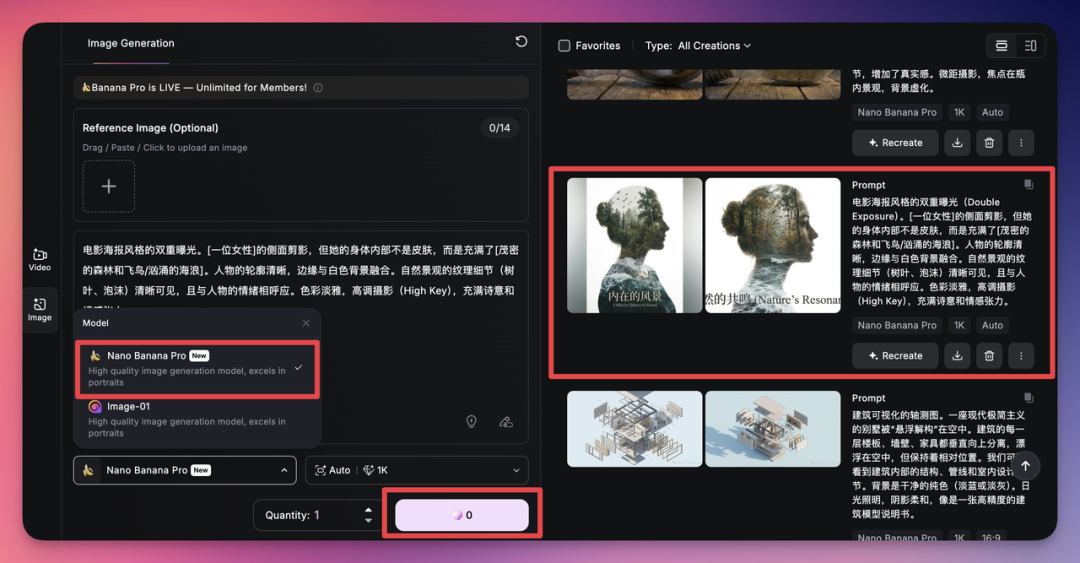
Task: Copy the architecture axonometric prompt
Action: point(1028,398)
